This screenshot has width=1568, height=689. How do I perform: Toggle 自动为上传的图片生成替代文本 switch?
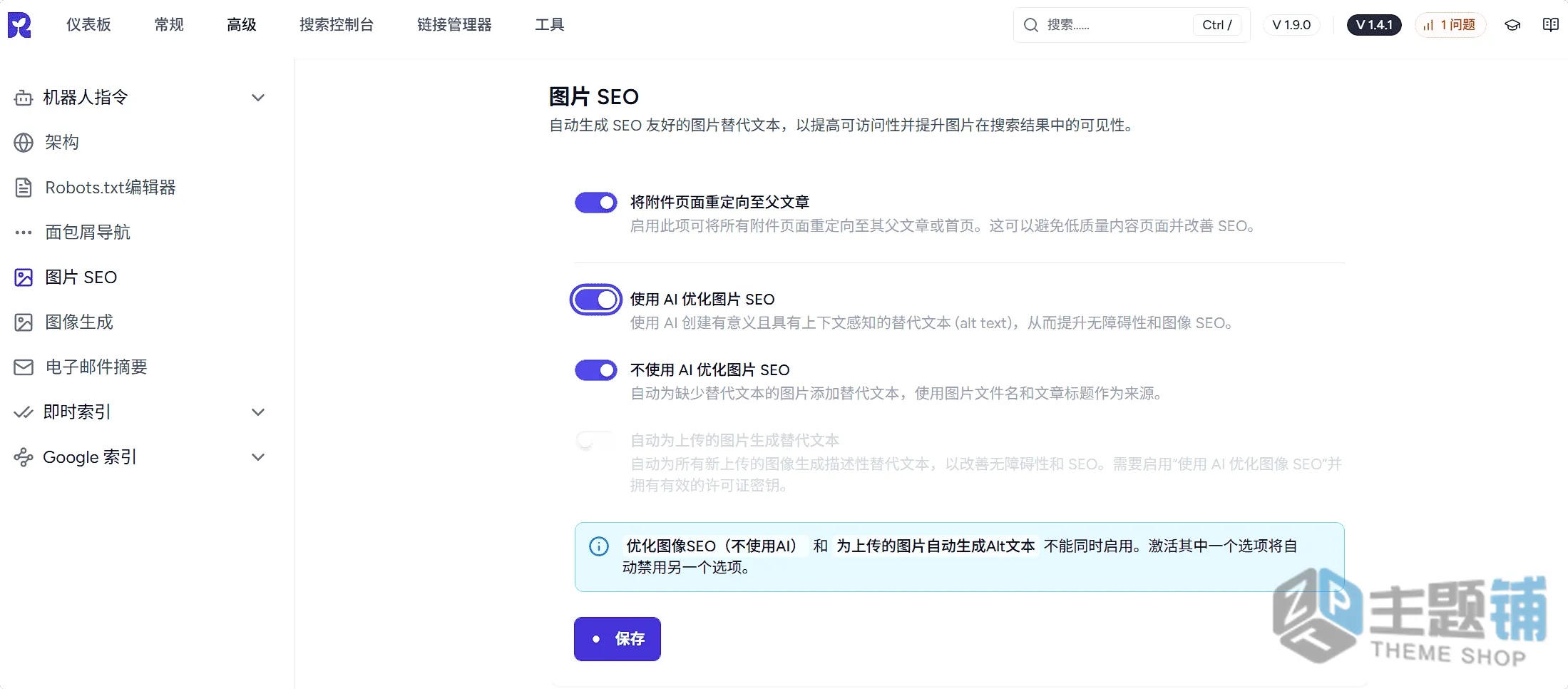click(596, 441)
